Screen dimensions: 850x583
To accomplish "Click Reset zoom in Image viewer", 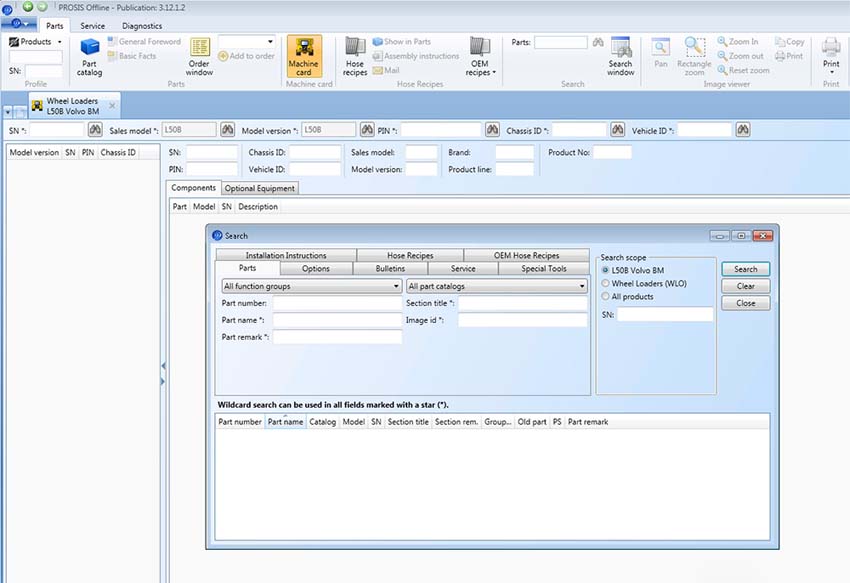I will point(743,70).
